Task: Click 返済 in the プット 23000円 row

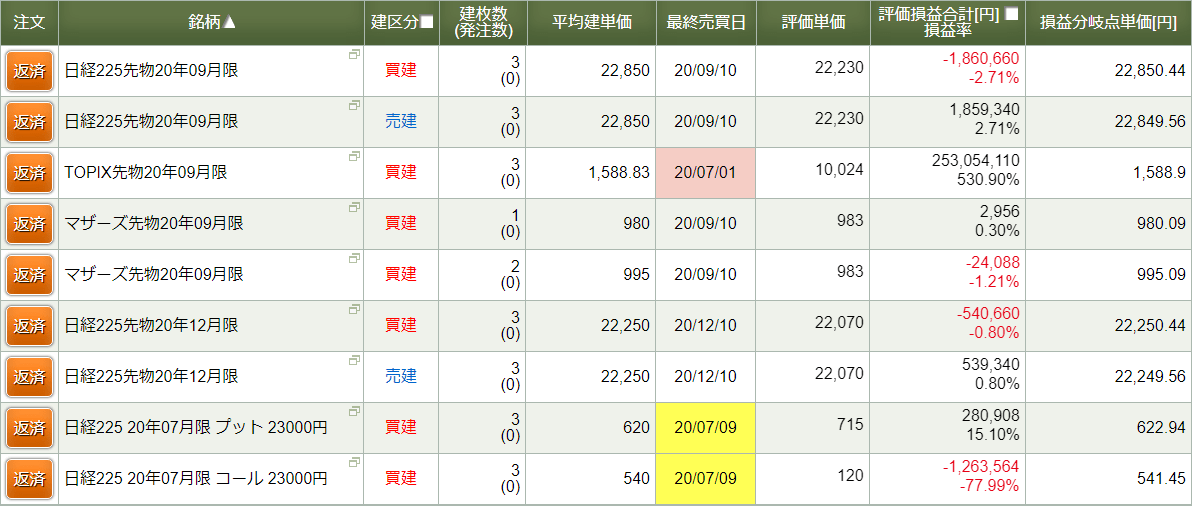Action: (x=29, y=428)
